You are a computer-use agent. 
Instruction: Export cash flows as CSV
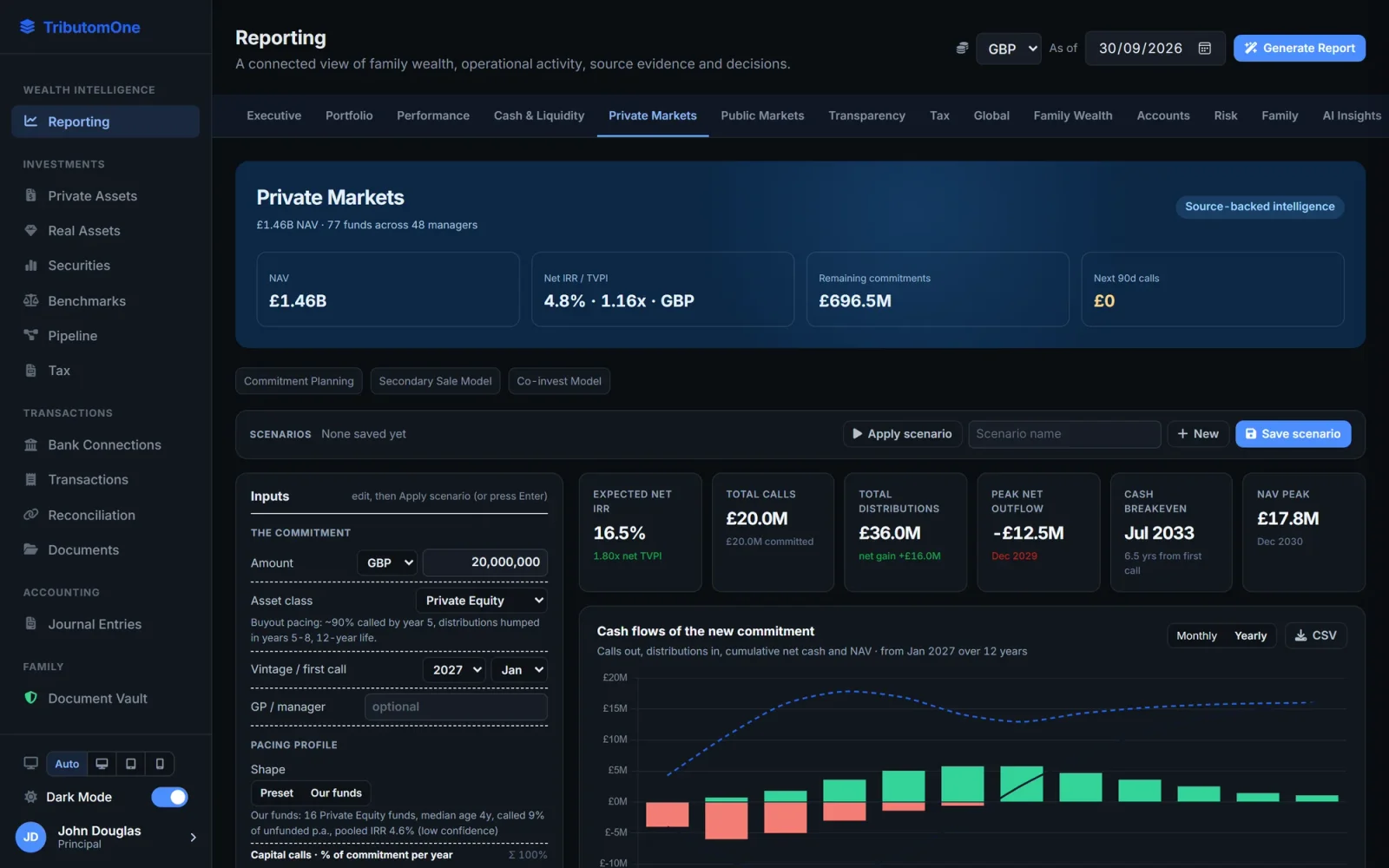pos(1316,635)
